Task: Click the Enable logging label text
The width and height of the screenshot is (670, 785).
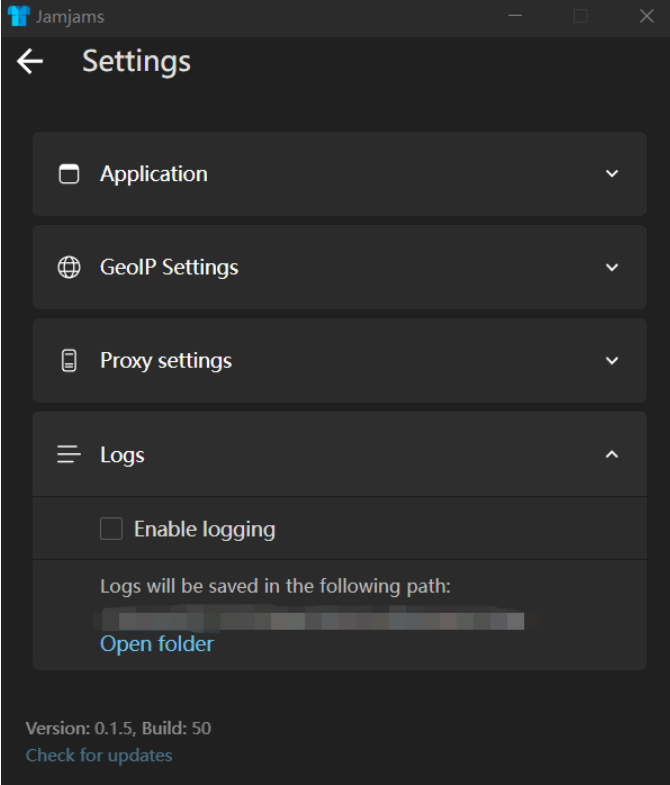Action: [x=204, y=529]
